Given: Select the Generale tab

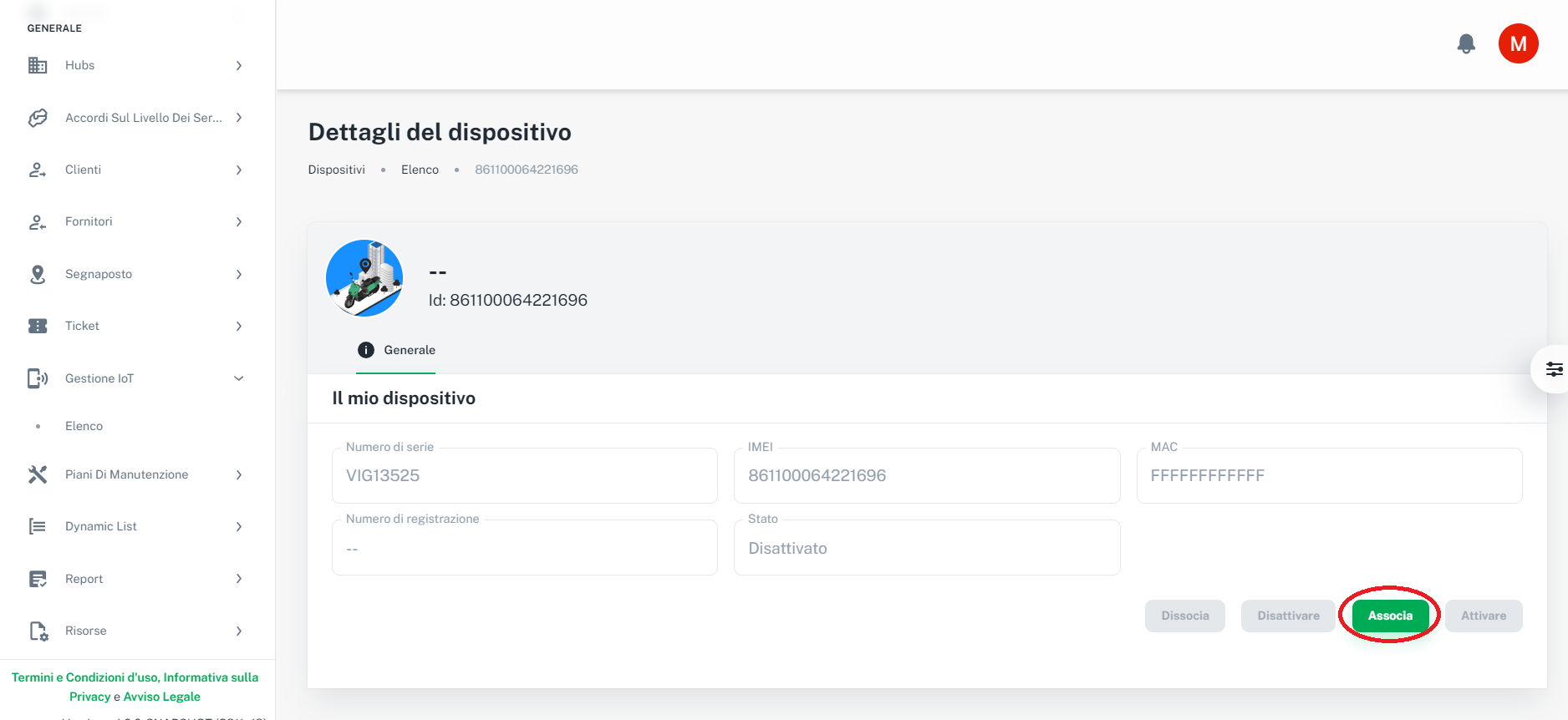Looking at the screenshot, I should (396, 350).
